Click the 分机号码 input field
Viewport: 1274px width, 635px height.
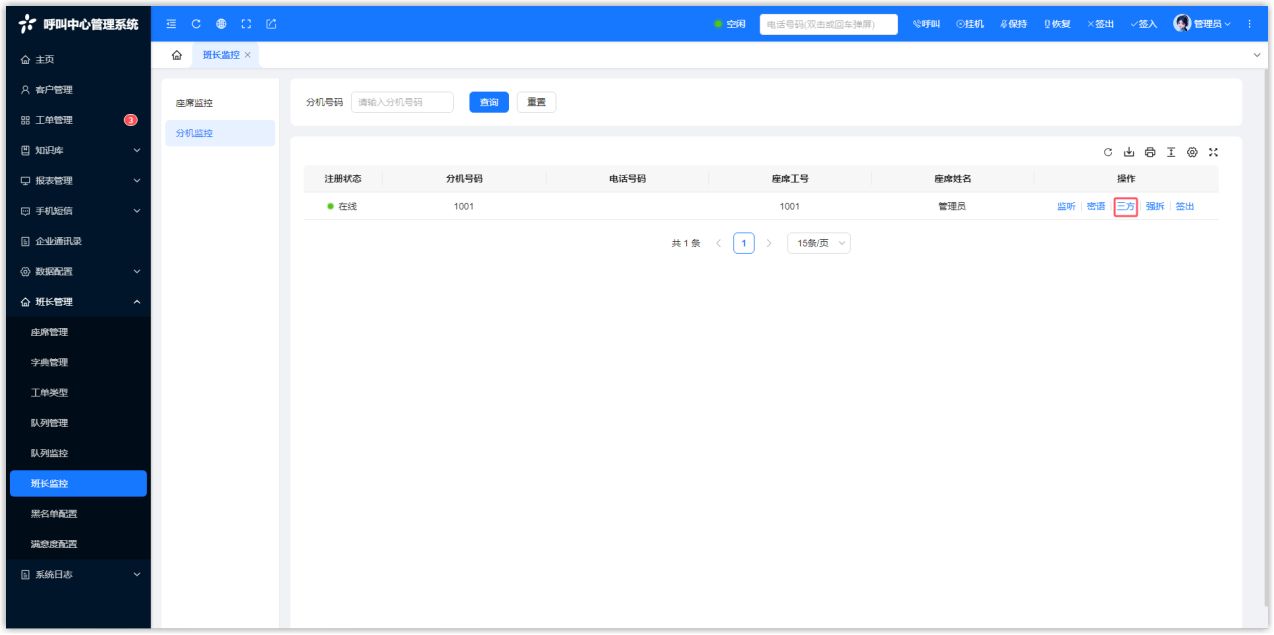point(402,102)
